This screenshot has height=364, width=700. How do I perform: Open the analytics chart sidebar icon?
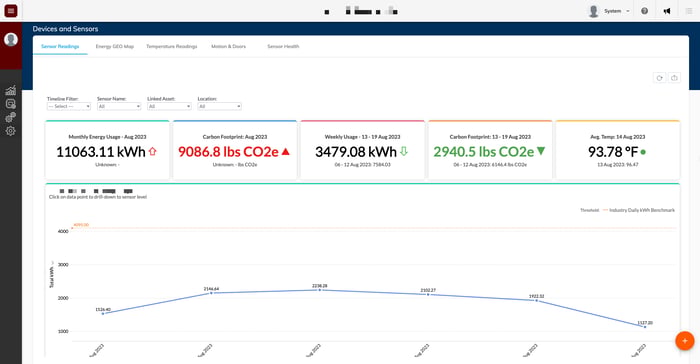10,90
